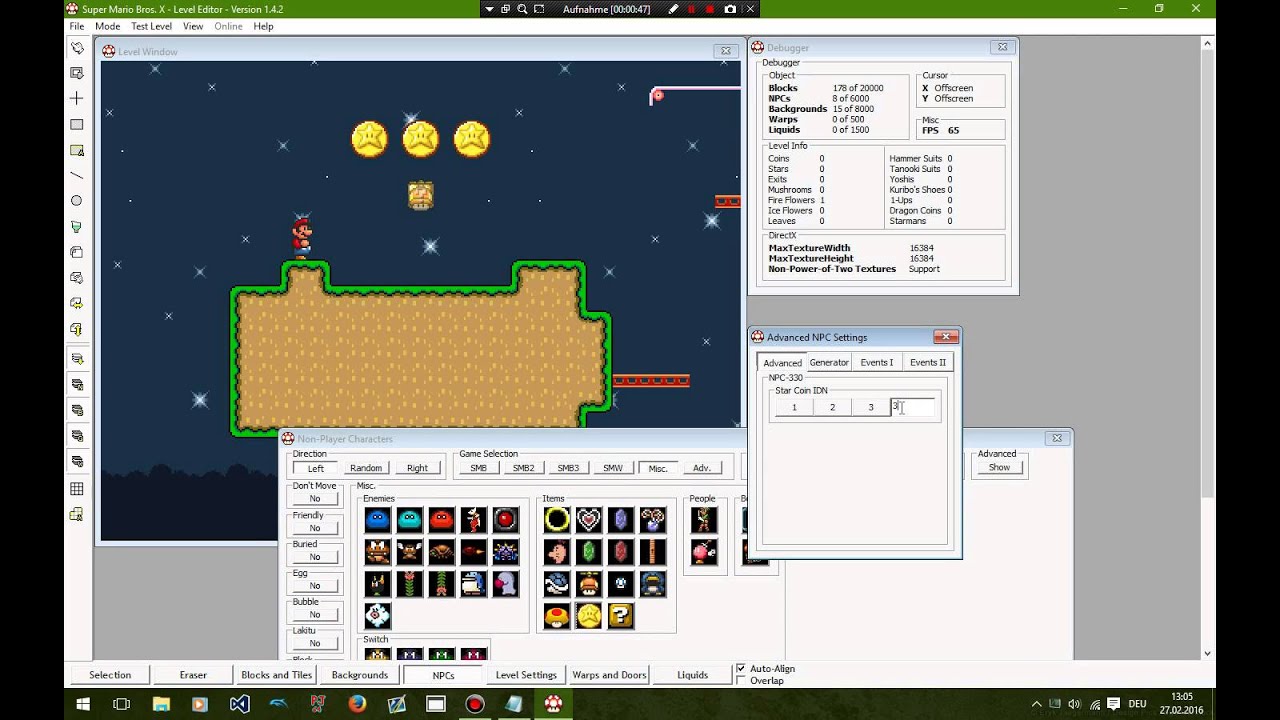Select Star Coin IDN 1

(x=794, y=407)
